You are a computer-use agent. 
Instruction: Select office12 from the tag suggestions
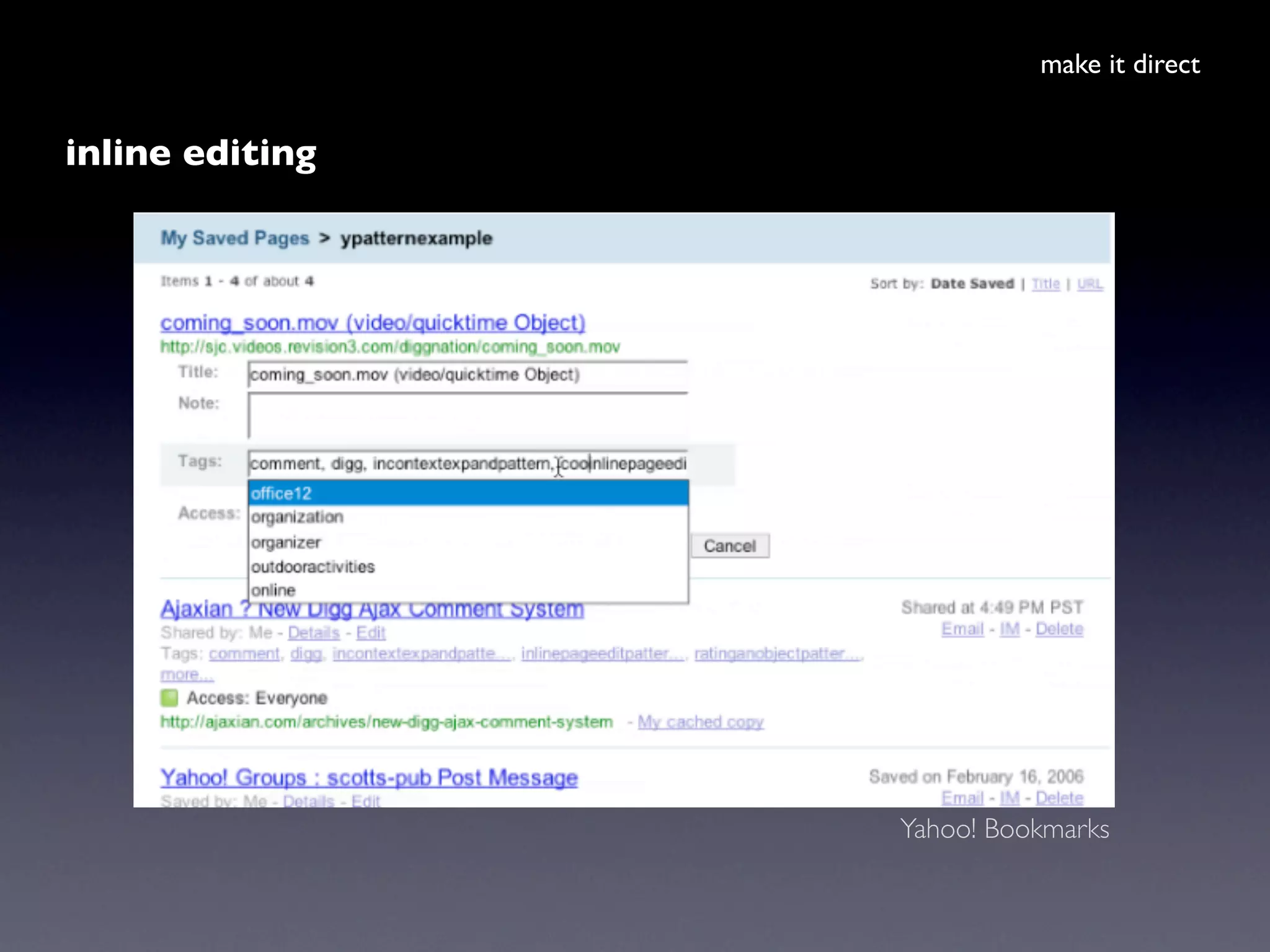468,493
